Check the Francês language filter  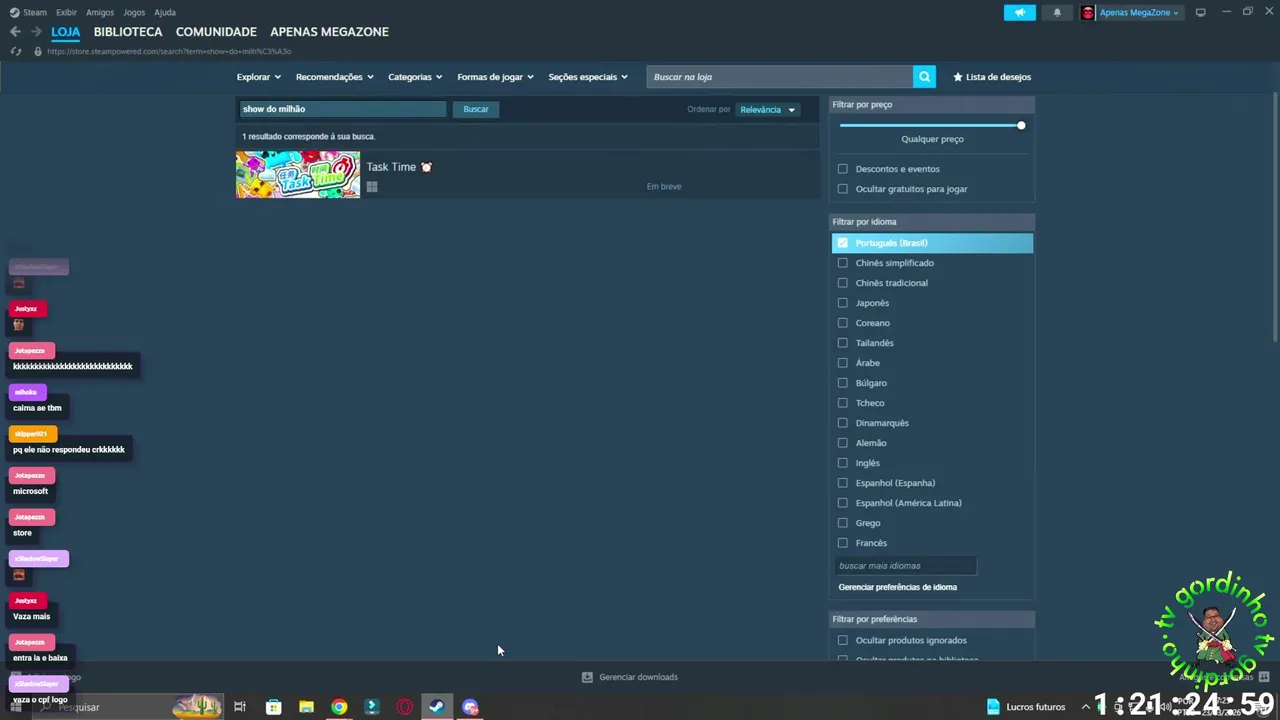click(843, 543)
